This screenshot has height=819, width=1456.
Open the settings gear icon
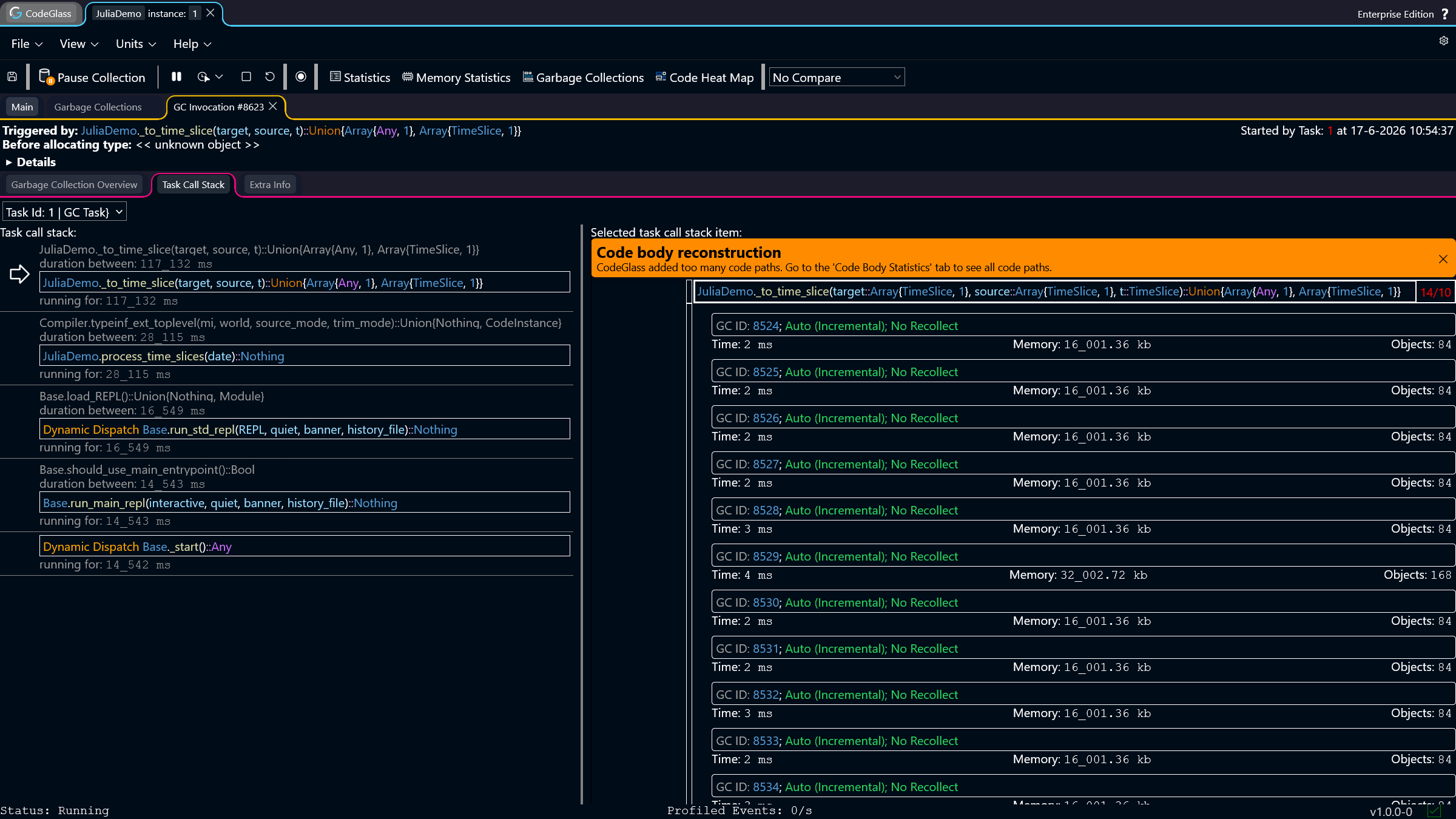coord(1444,41)
